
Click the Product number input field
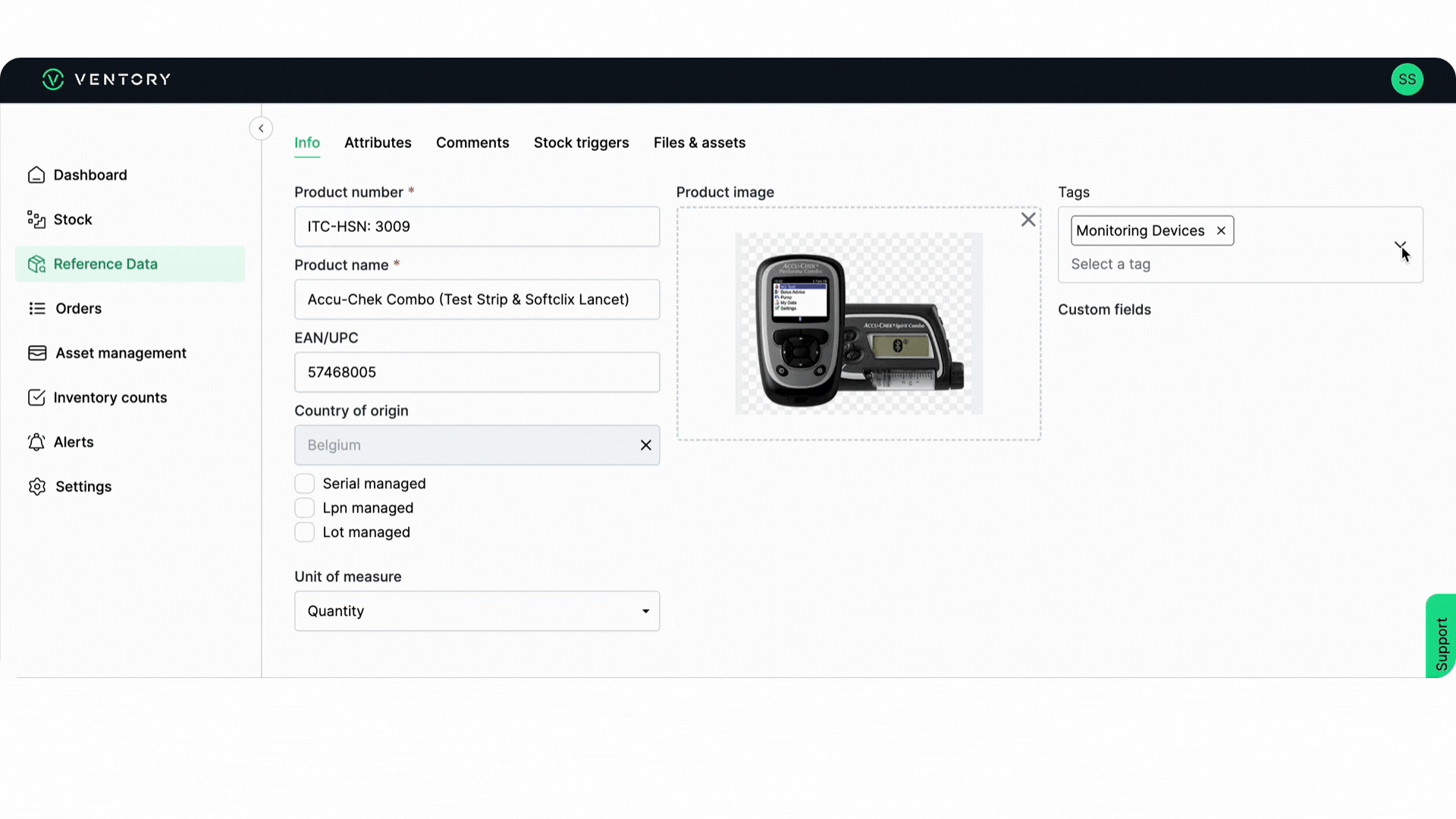click(477, 227)
